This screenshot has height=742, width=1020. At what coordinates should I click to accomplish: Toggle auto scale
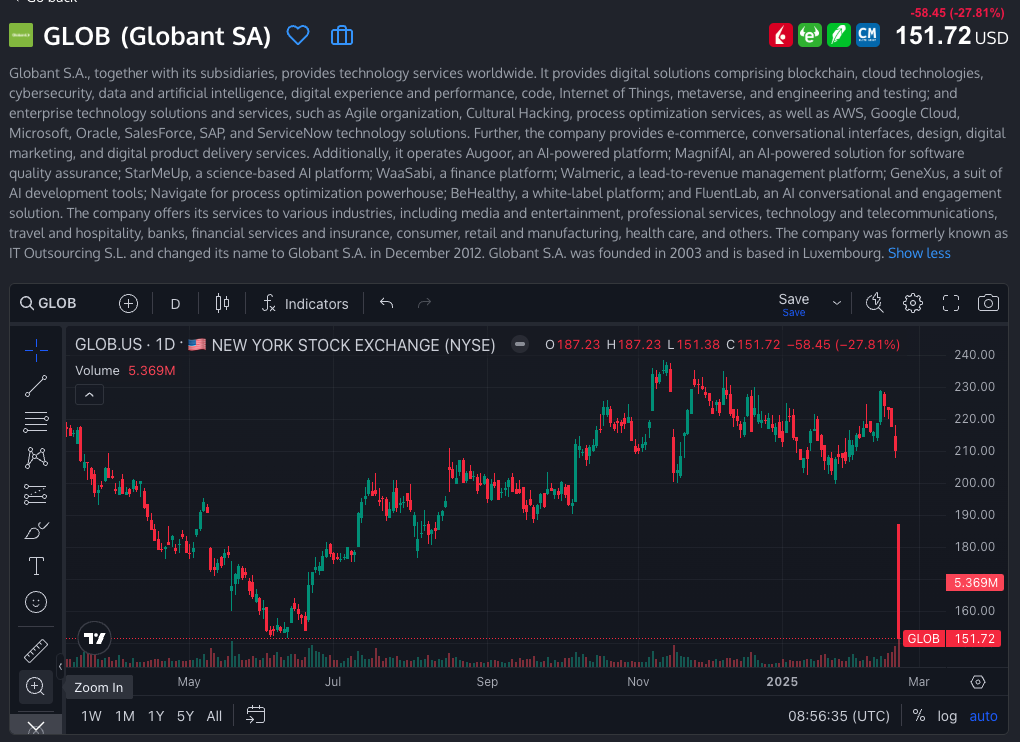coord(983,716)
